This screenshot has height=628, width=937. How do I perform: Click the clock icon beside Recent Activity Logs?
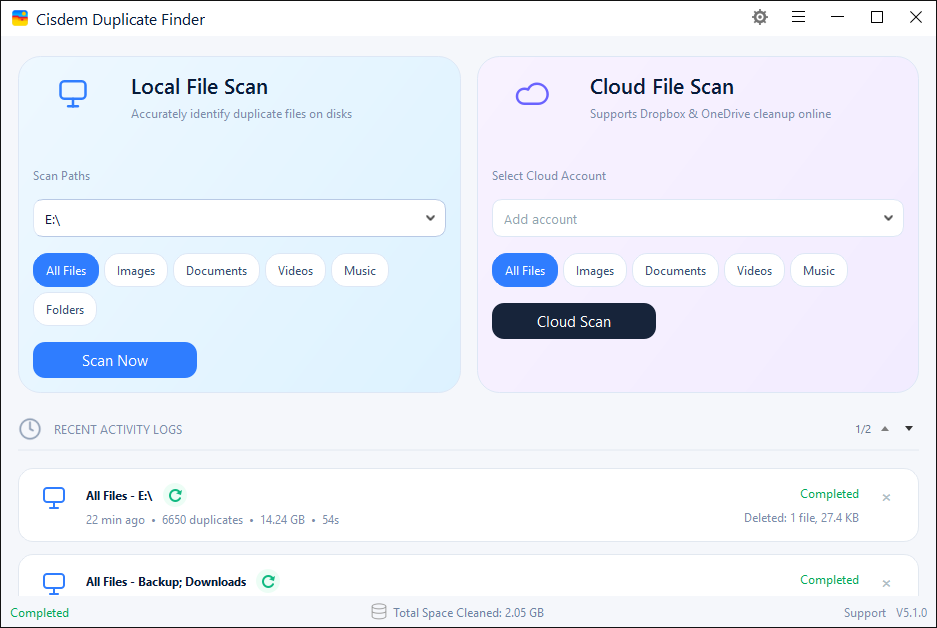coord(30,429)
